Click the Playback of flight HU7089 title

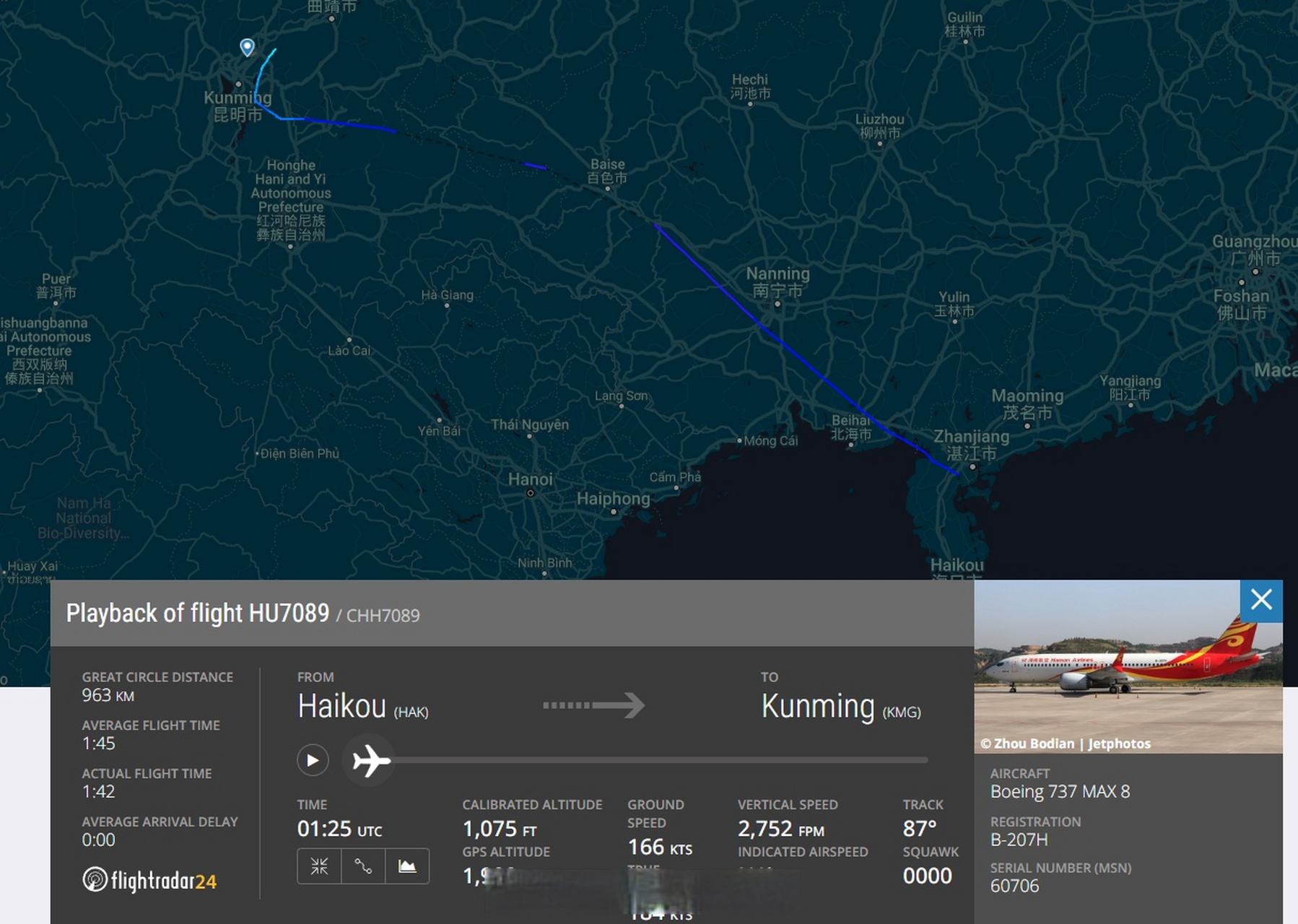point(197,613)
